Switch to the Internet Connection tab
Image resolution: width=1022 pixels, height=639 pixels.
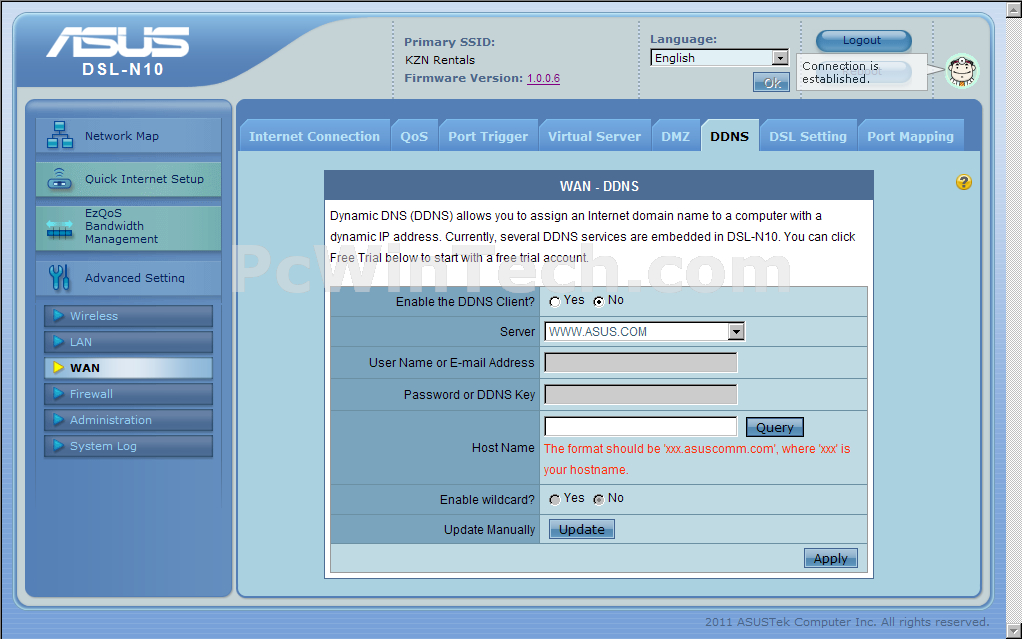314,136
